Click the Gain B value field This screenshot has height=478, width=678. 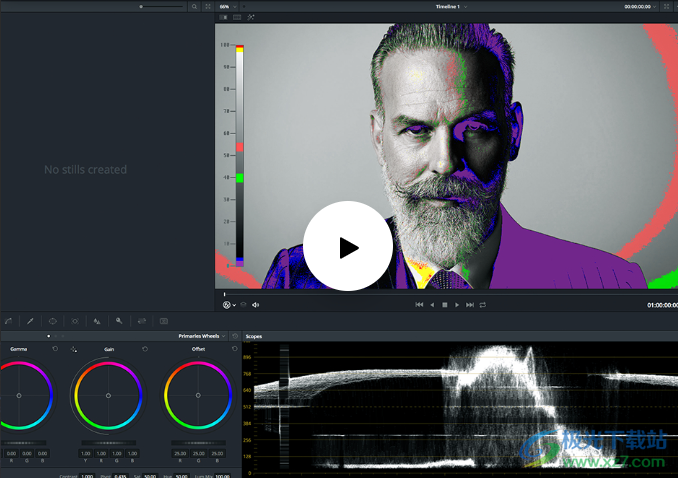click(132, 453)
